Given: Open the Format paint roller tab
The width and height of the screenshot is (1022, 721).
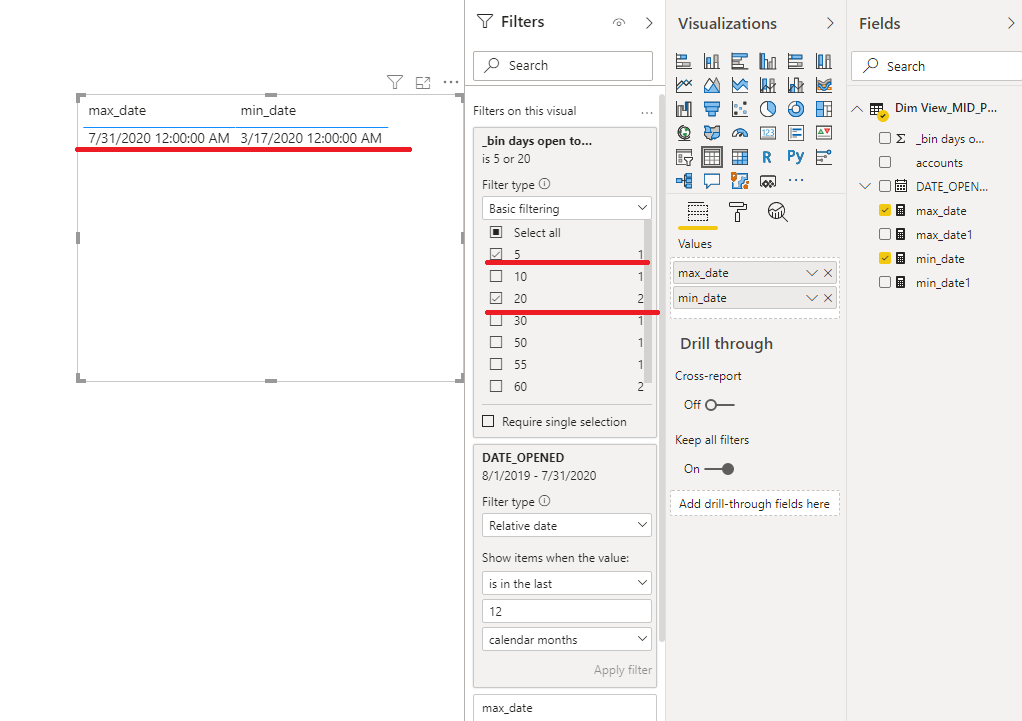Looking at the screenshot, I should coord(738,212).
